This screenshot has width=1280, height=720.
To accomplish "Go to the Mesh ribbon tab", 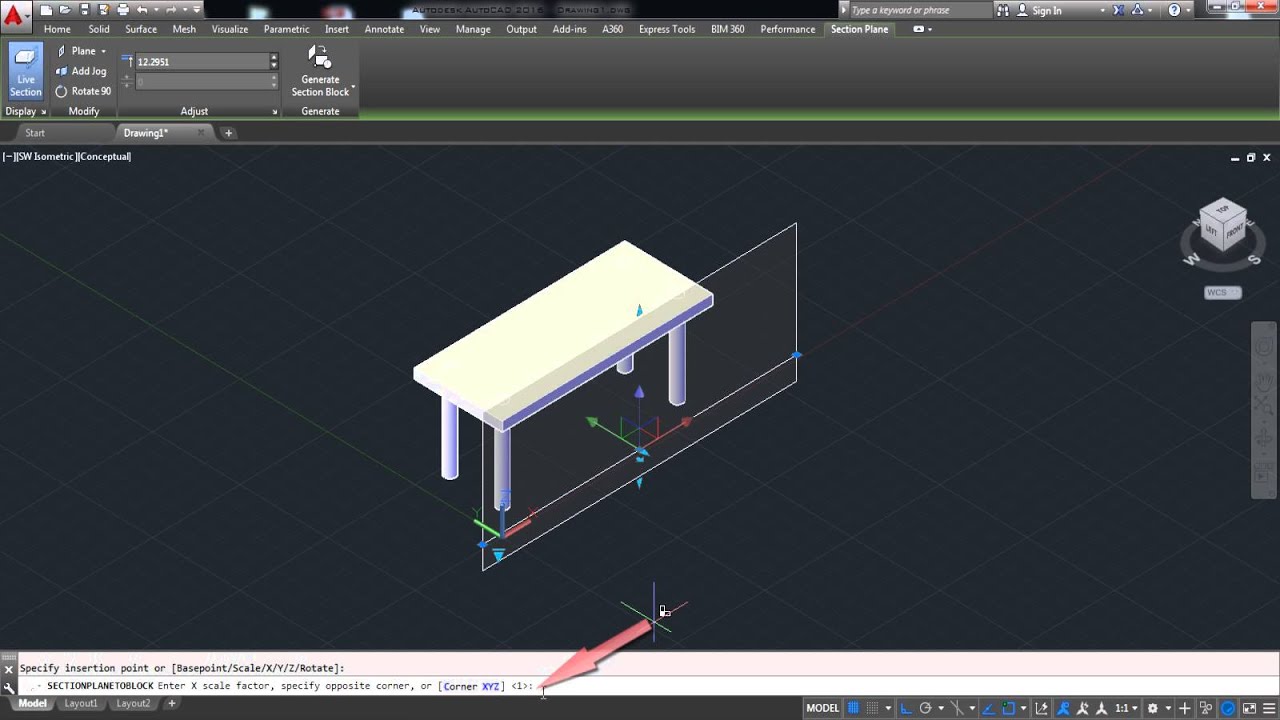I will pos(184,29).
